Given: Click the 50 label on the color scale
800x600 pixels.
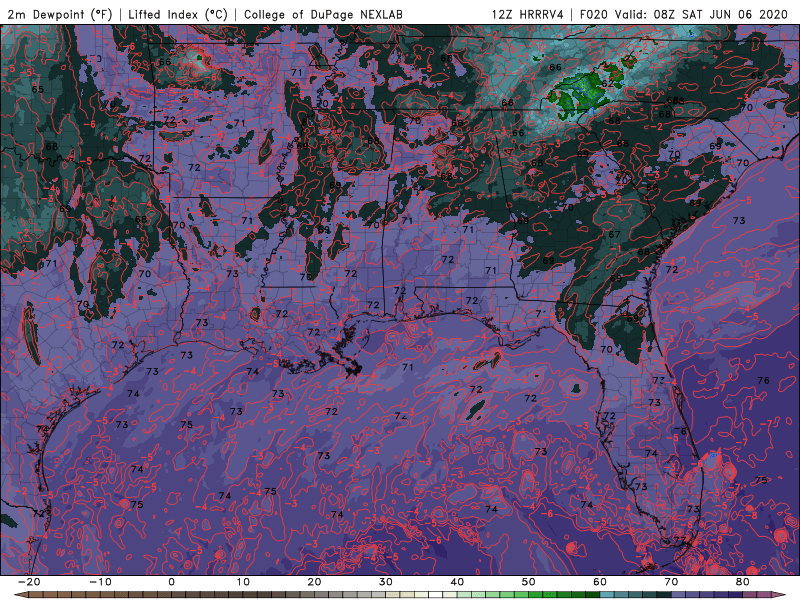Looking at the screenshot, I should click(x=529, y=582).
